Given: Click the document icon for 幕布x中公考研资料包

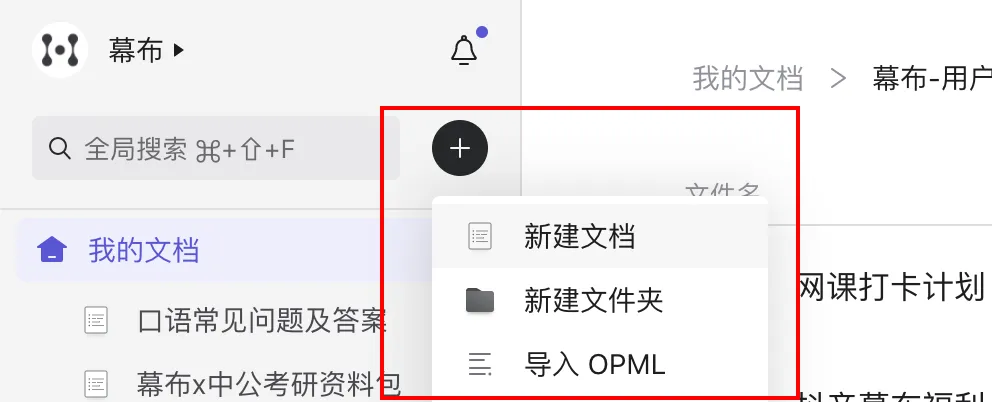Looking at the screenshot, I should tap(96, 384).
